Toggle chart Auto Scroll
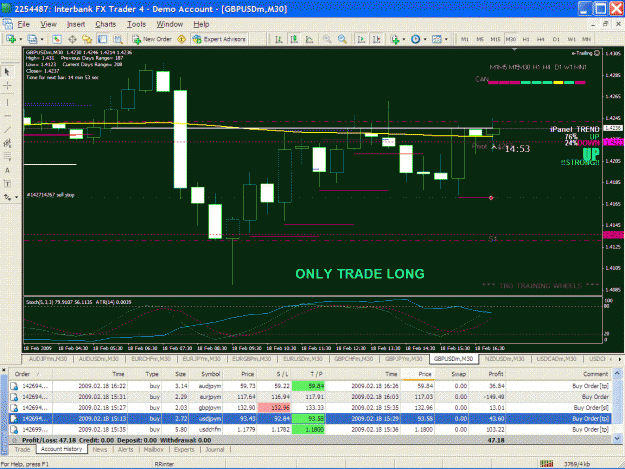625x469 pixels. pyautogui.click(x=361, y=39)
